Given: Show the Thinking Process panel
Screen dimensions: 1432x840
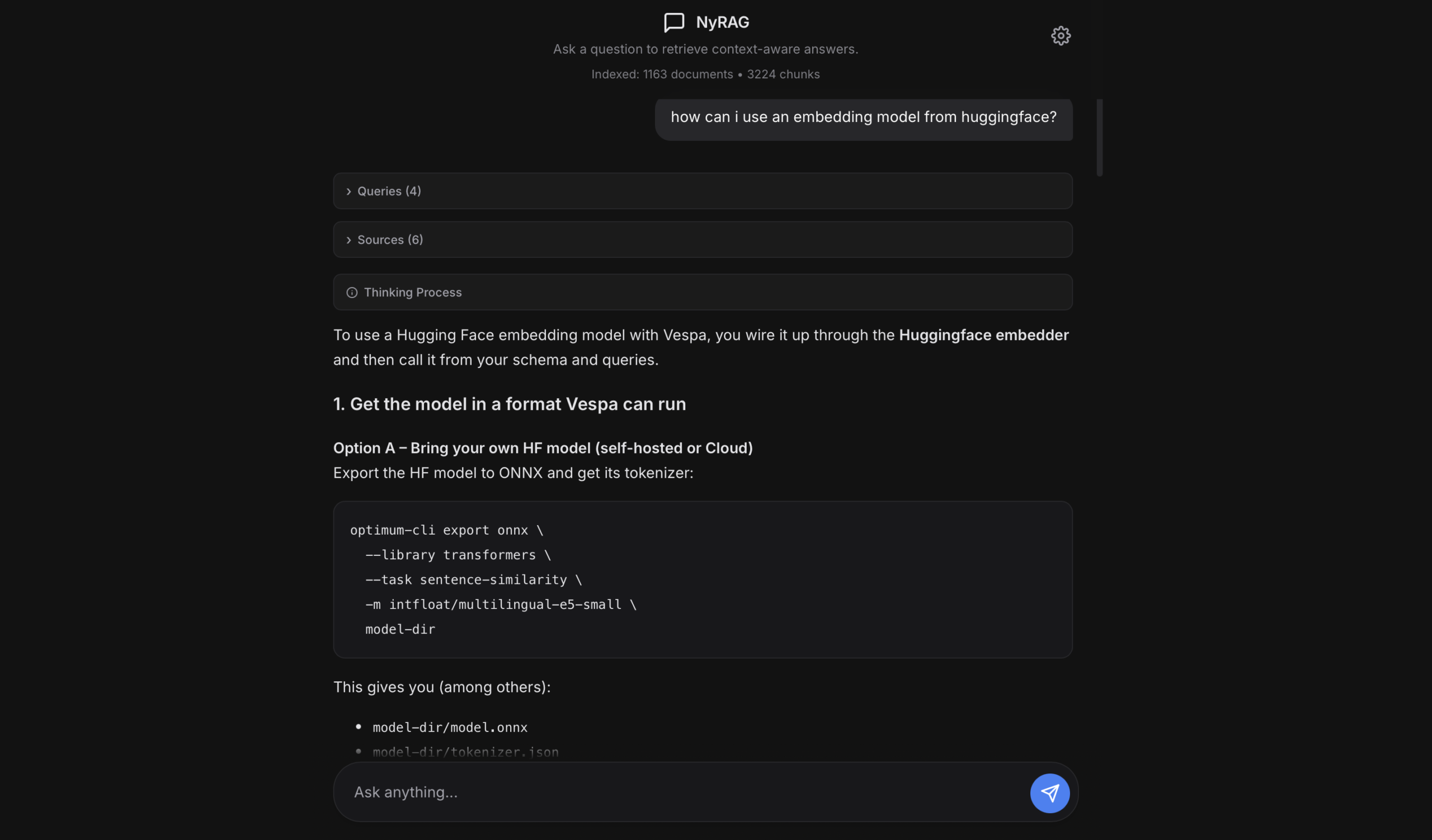Looking at the screenshot, I should coord(413,292).
